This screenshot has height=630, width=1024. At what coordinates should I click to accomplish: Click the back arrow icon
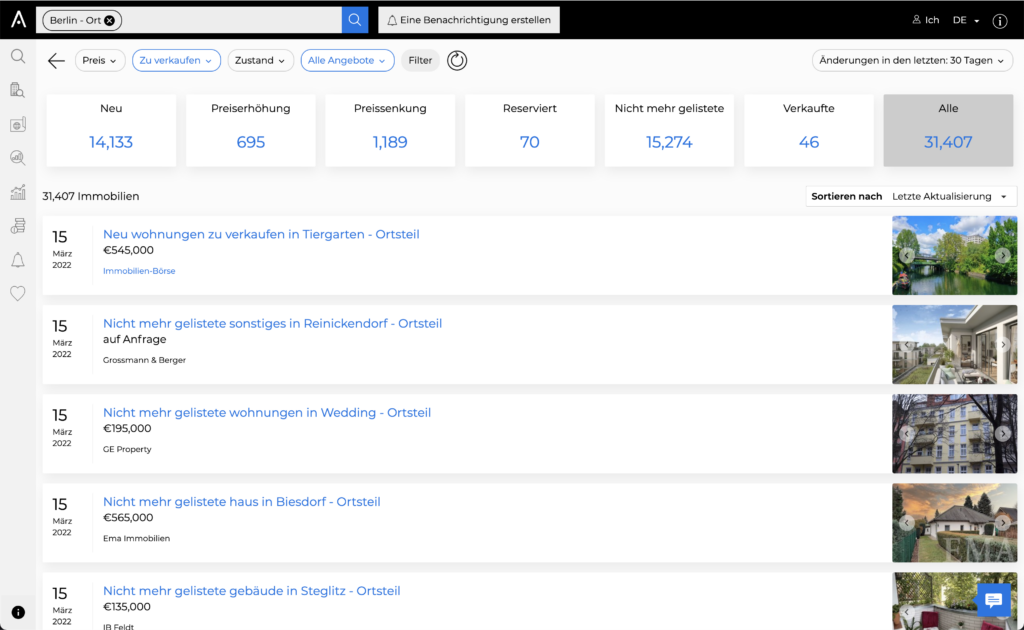[56, 61]
